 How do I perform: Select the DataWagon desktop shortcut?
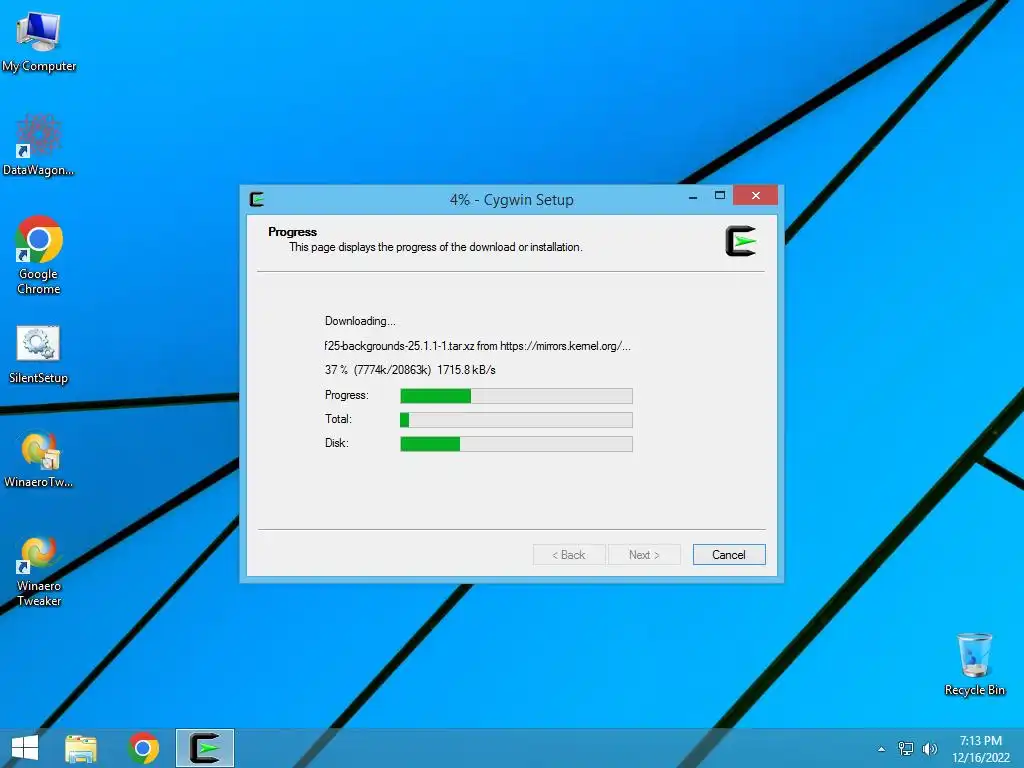coord(39,145)
